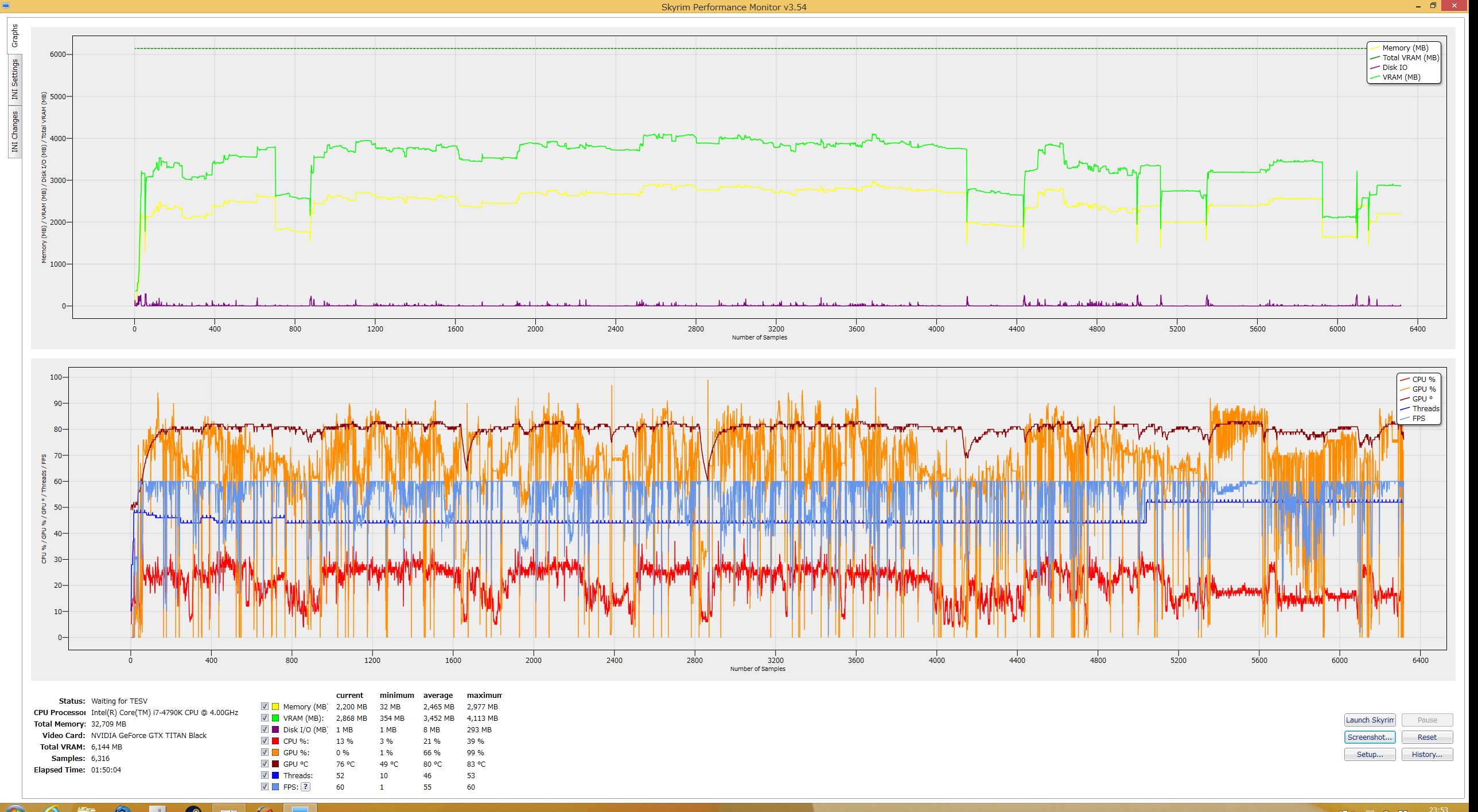Click the Screenshot... button
This screenshot has height=812, width=1478.
pos(1370,737)
